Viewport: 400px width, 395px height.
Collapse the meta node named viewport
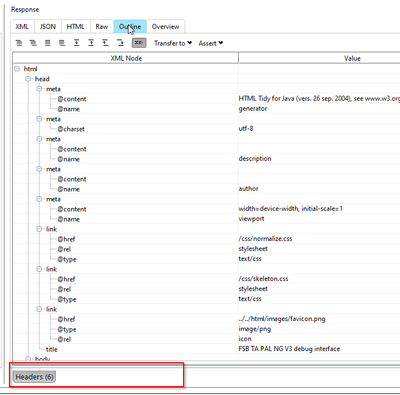(x=39, y=199)
